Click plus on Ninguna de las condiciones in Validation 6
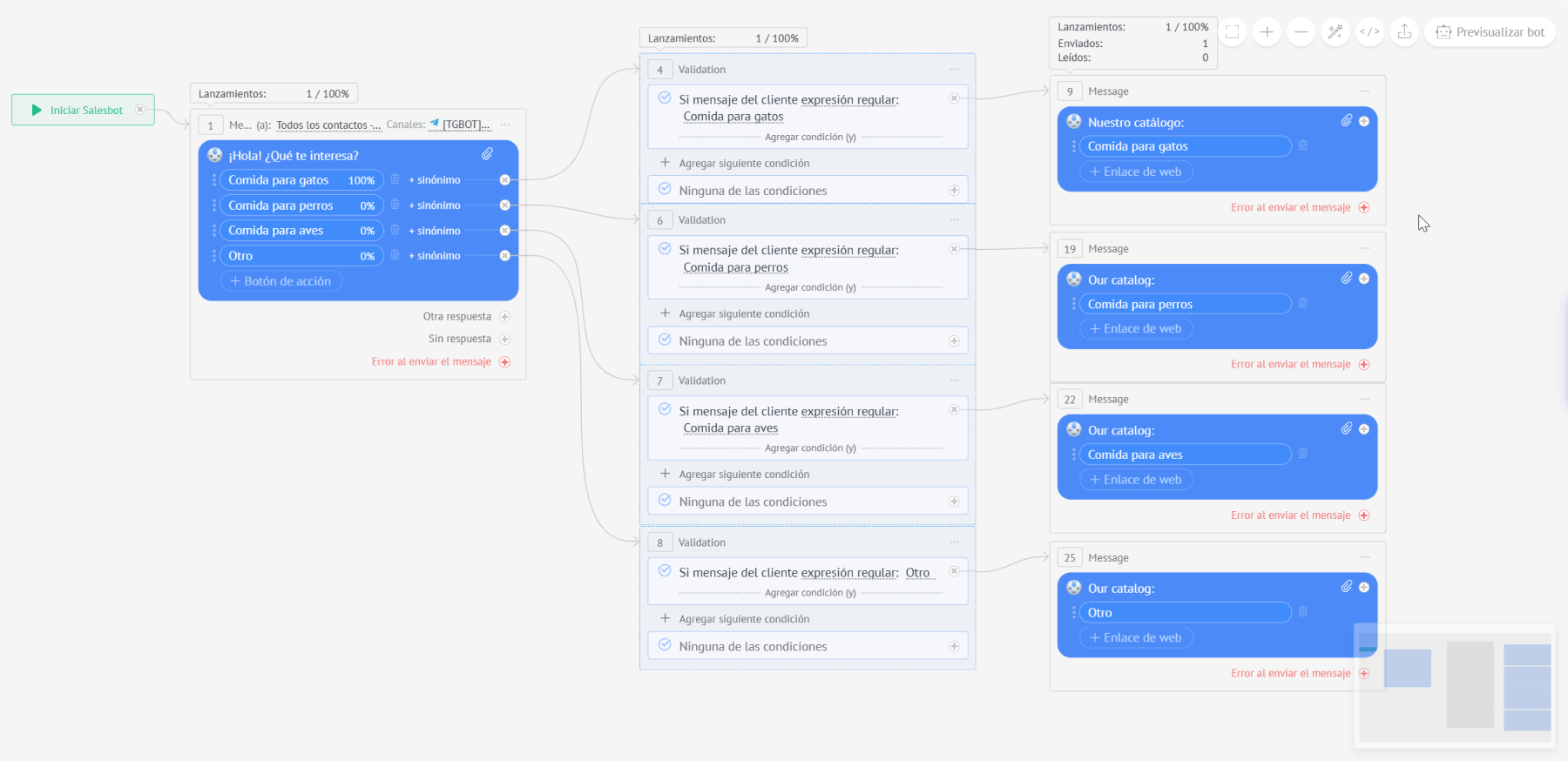1568x761 pixels. 954,341
